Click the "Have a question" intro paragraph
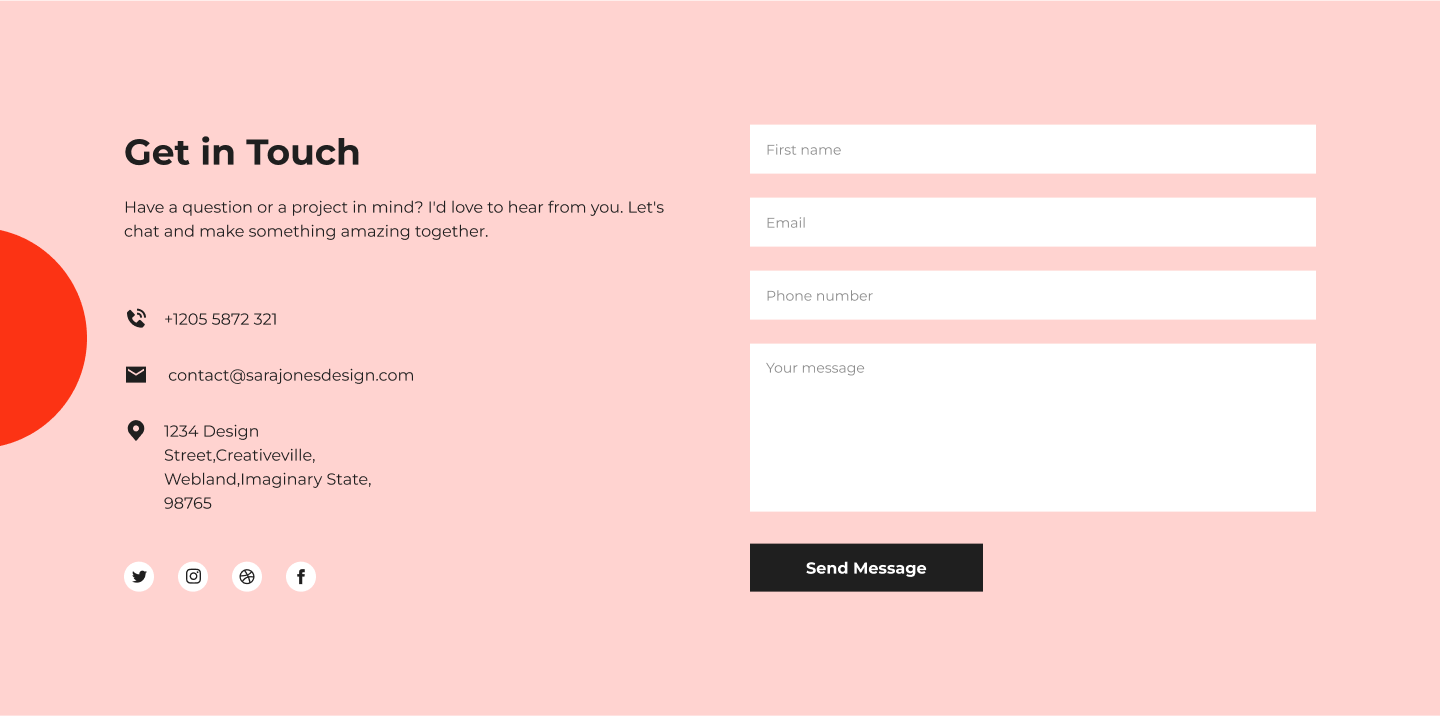This screenshot has width=1440, height=716. coord(394,220)
